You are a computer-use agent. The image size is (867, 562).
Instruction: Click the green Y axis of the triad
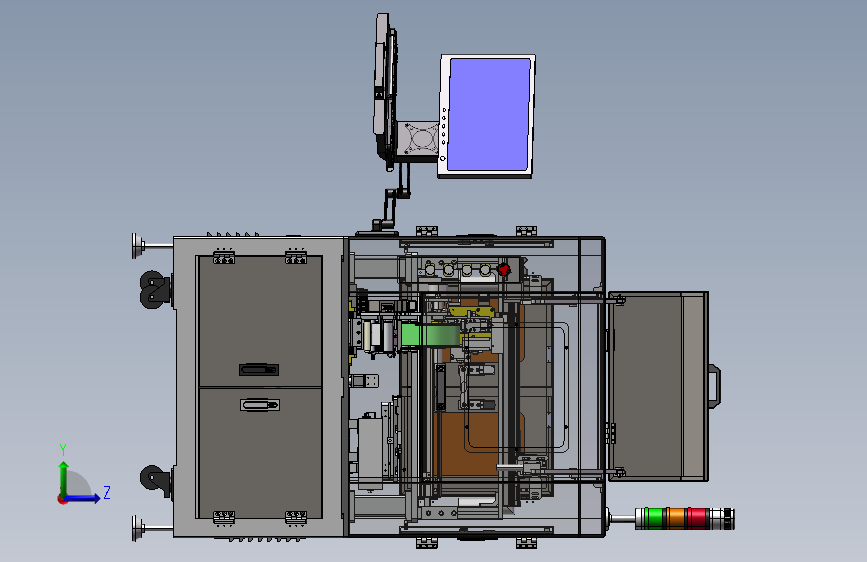point(64,478)
